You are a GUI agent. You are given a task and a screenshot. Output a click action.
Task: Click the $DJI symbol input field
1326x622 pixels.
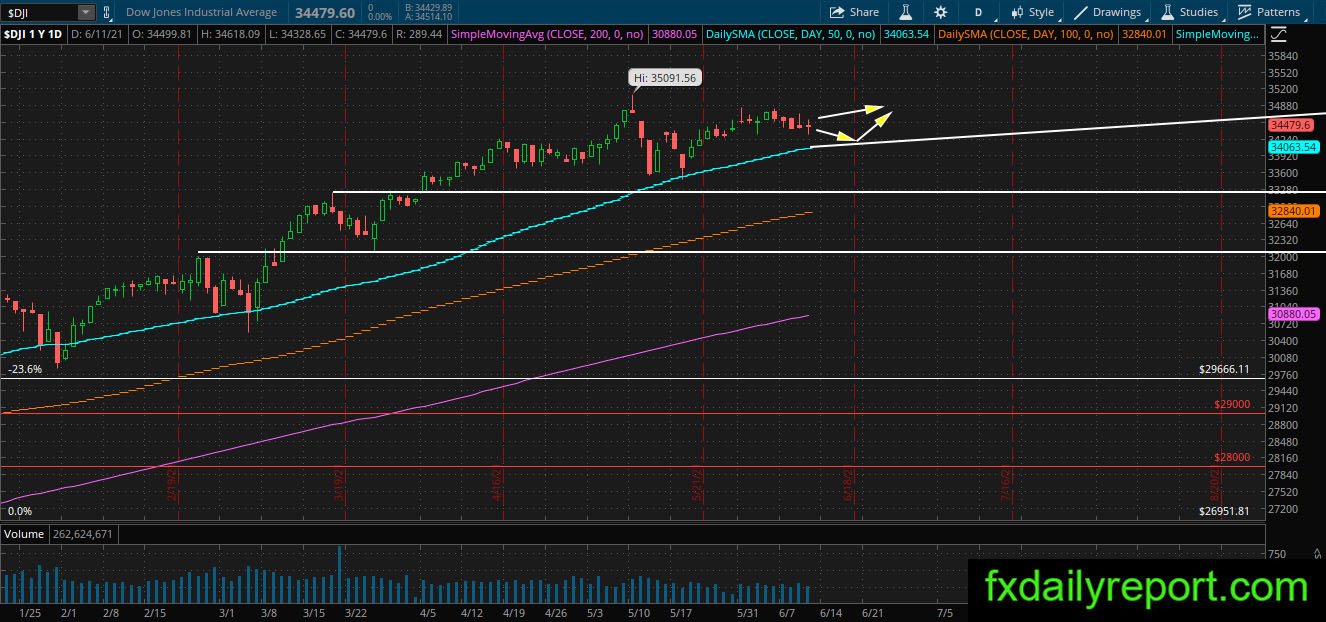(x=39, y=12)
